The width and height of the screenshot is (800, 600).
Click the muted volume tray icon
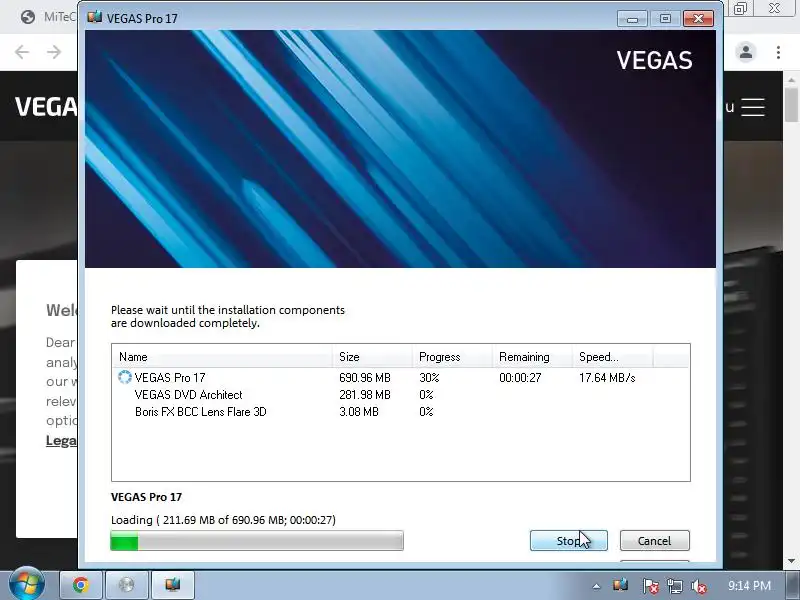[698, 586]
